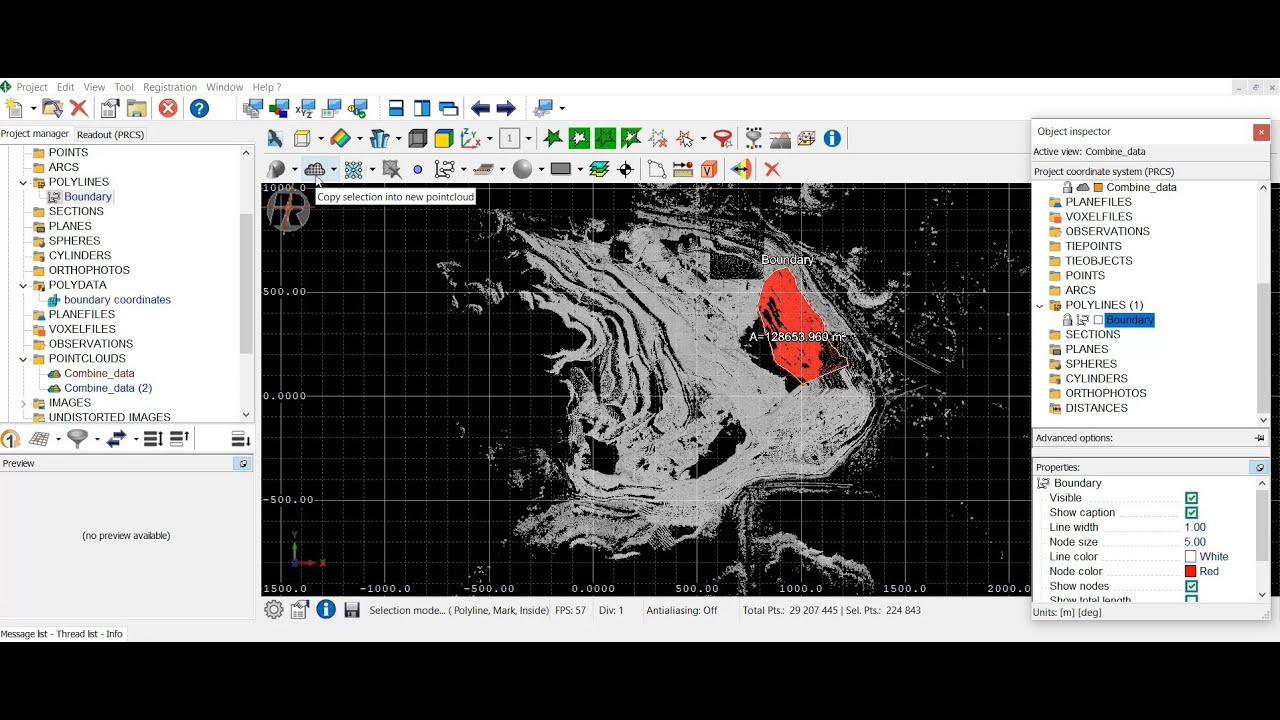Open Message list - Thread list - Info bar
Viewport: 1280px width, 720px height.
(x=62, y=634)
